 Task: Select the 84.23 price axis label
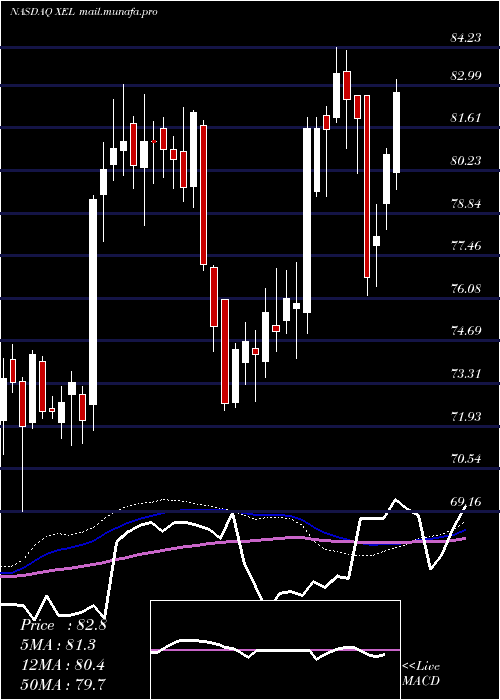coord(466,38)
